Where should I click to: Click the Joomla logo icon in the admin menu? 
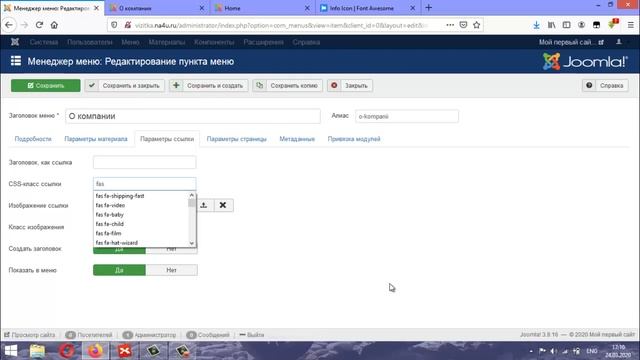tap(15, 42)
